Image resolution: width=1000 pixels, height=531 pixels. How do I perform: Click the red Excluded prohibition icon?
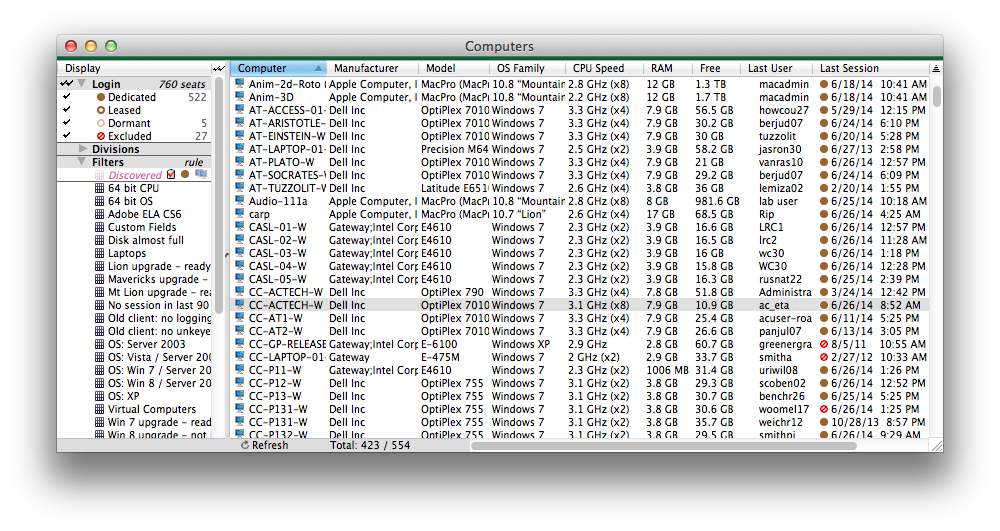(x=101, y=136)
